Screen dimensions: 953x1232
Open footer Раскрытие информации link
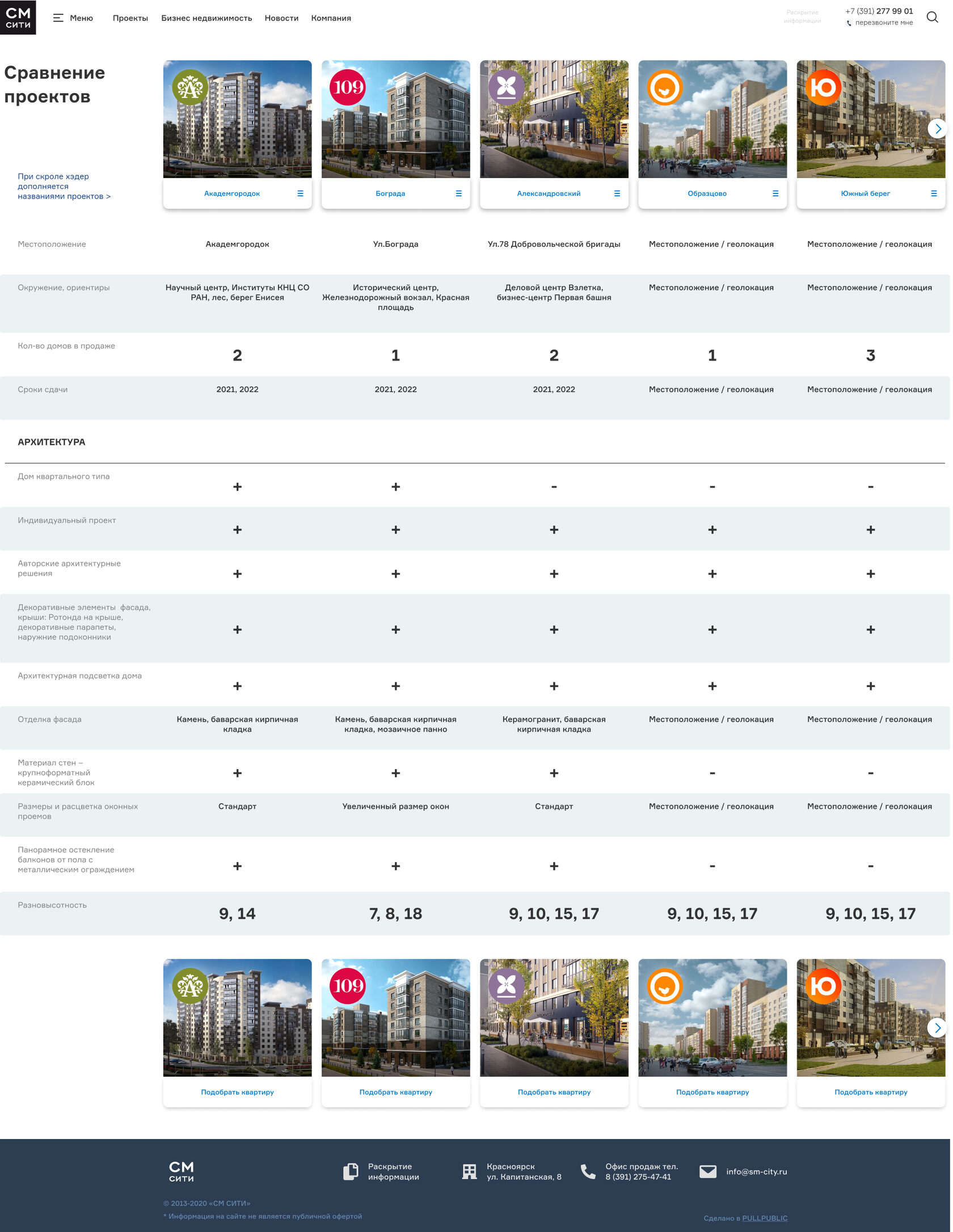[x=393, y=1172]
